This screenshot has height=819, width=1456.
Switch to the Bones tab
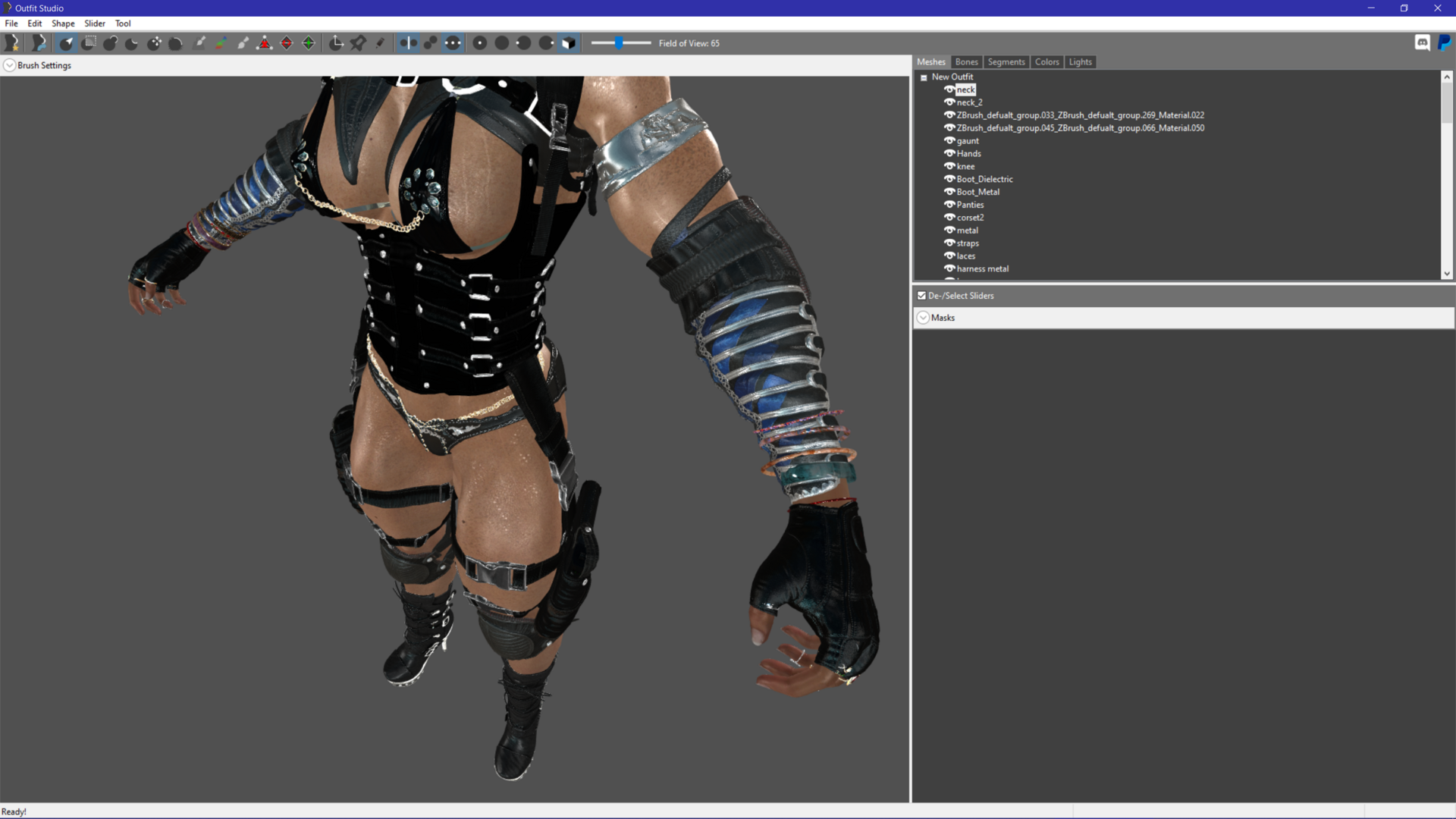click(x=966, y=62)
